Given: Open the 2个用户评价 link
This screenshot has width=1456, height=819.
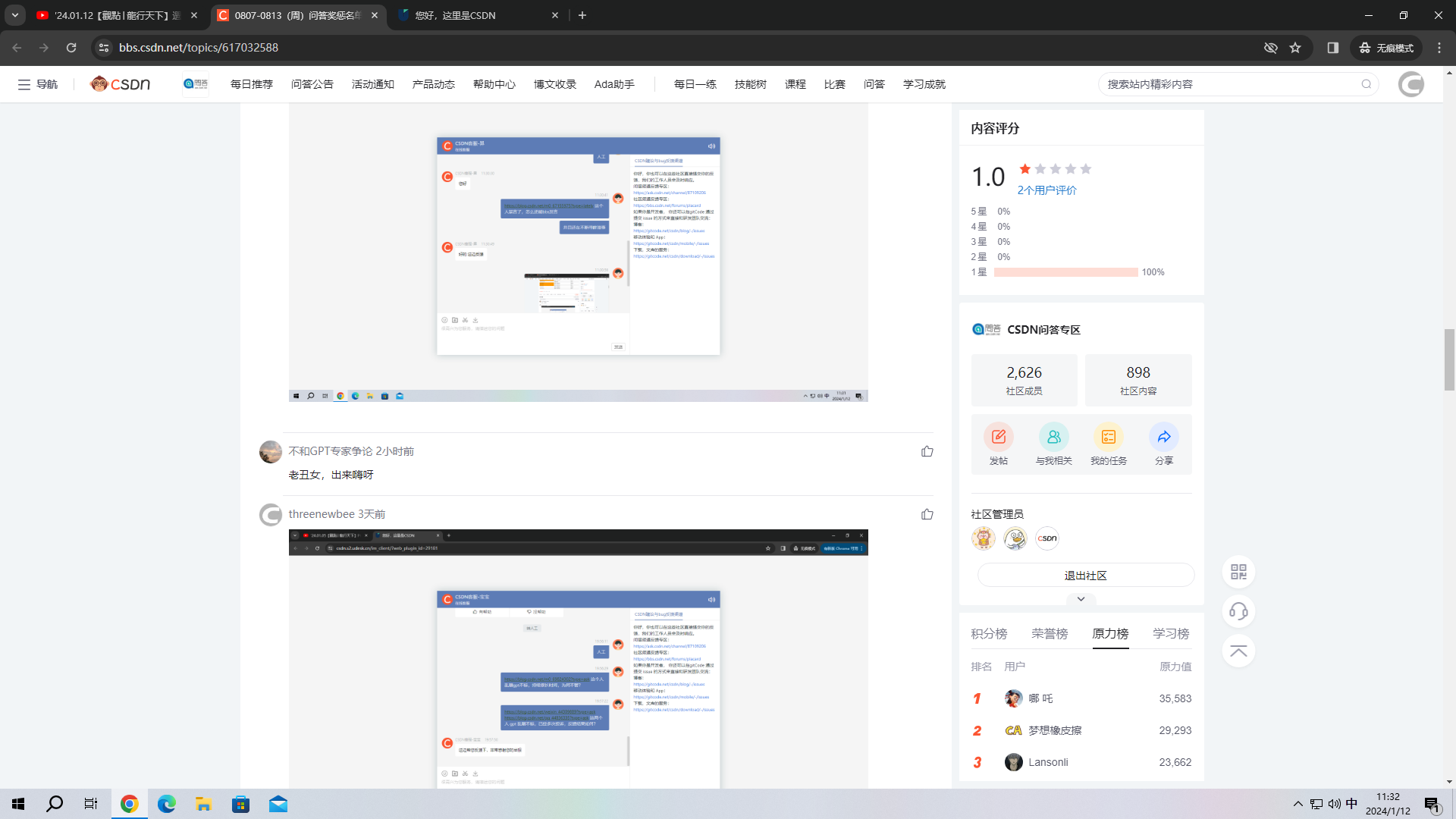Looking at the screenshot, I should 1046,190.
